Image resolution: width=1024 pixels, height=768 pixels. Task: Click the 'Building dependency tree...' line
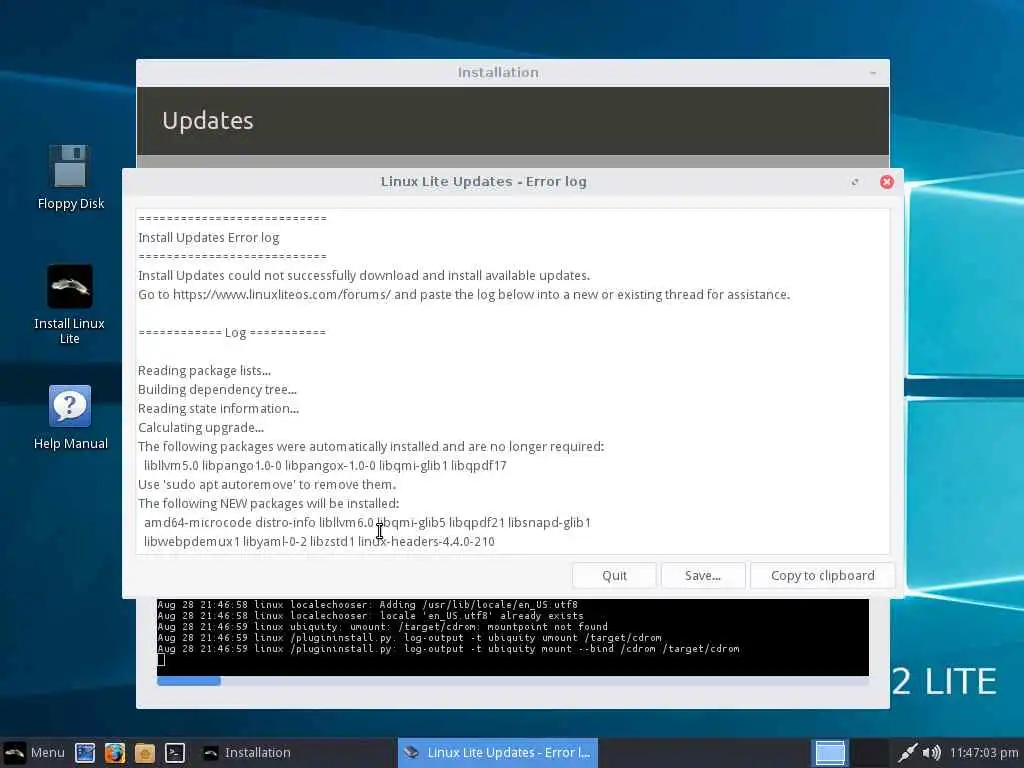click(x=217, y=390)
